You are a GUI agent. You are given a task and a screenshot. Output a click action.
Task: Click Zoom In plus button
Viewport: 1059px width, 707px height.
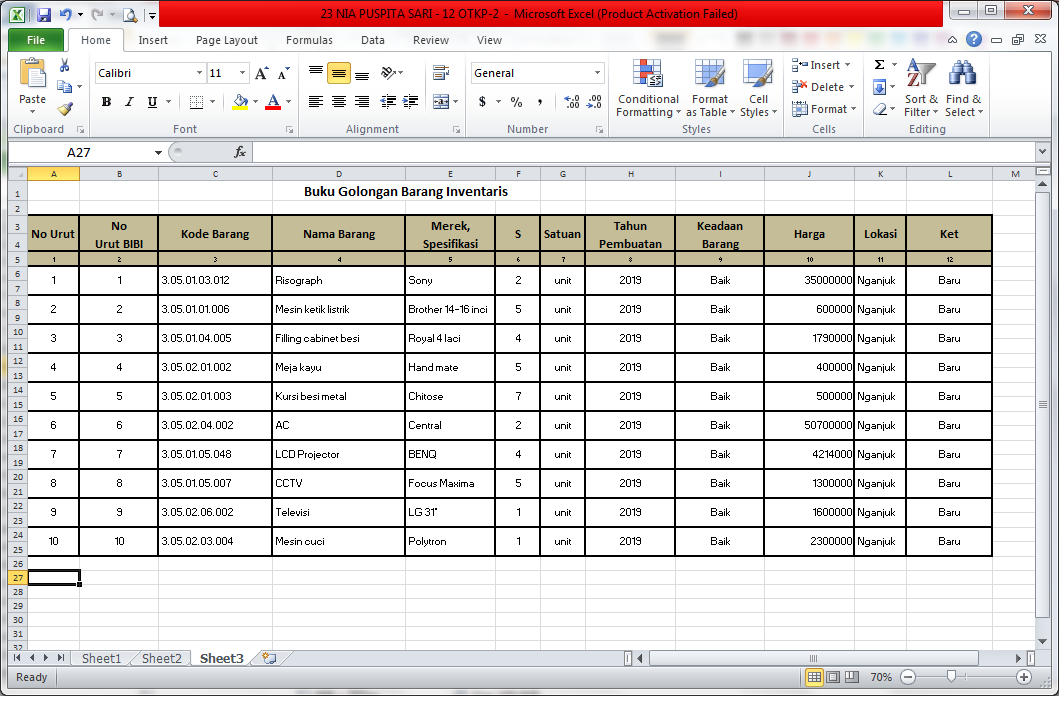1024,677
